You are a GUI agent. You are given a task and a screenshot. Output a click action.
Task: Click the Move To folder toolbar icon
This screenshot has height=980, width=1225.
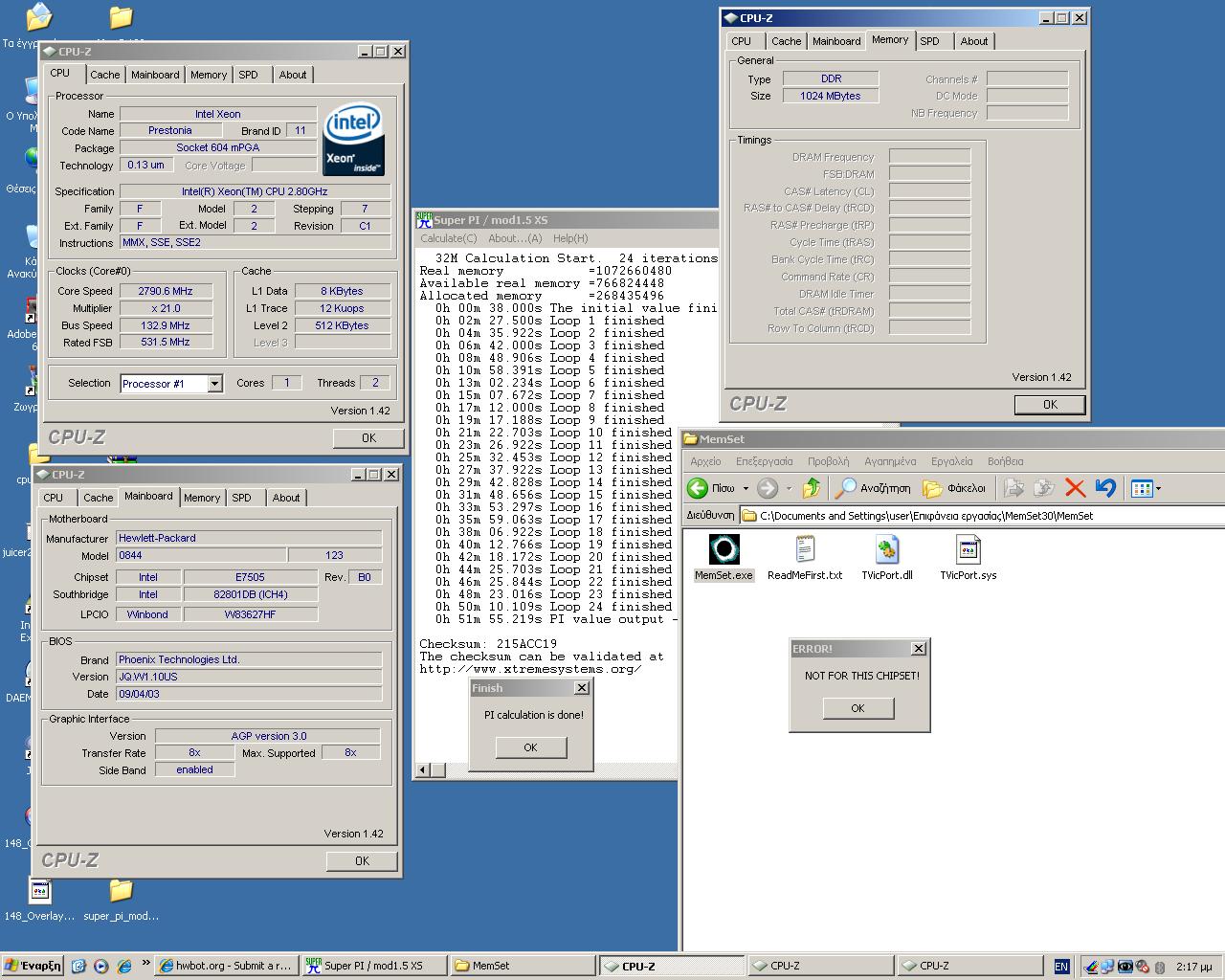point(1013,488)
